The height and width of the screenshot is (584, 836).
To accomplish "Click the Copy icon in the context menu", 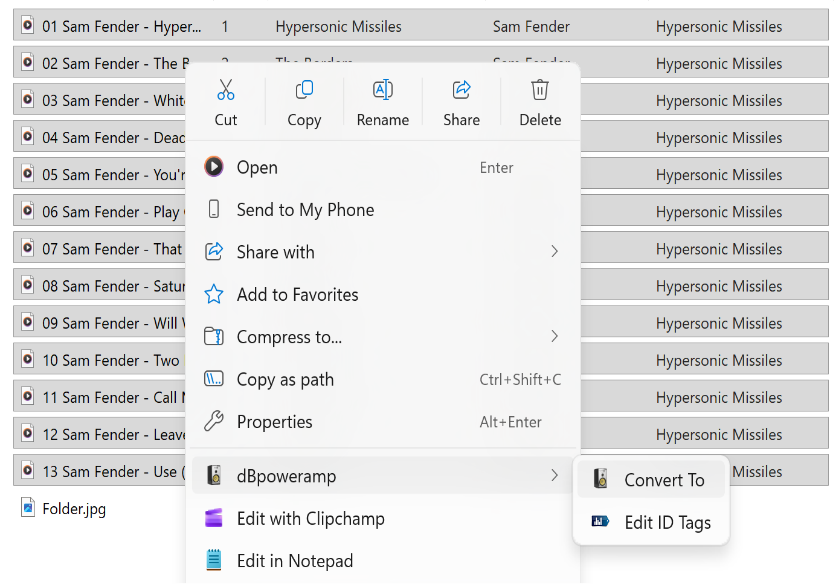I will coord(304,90).
